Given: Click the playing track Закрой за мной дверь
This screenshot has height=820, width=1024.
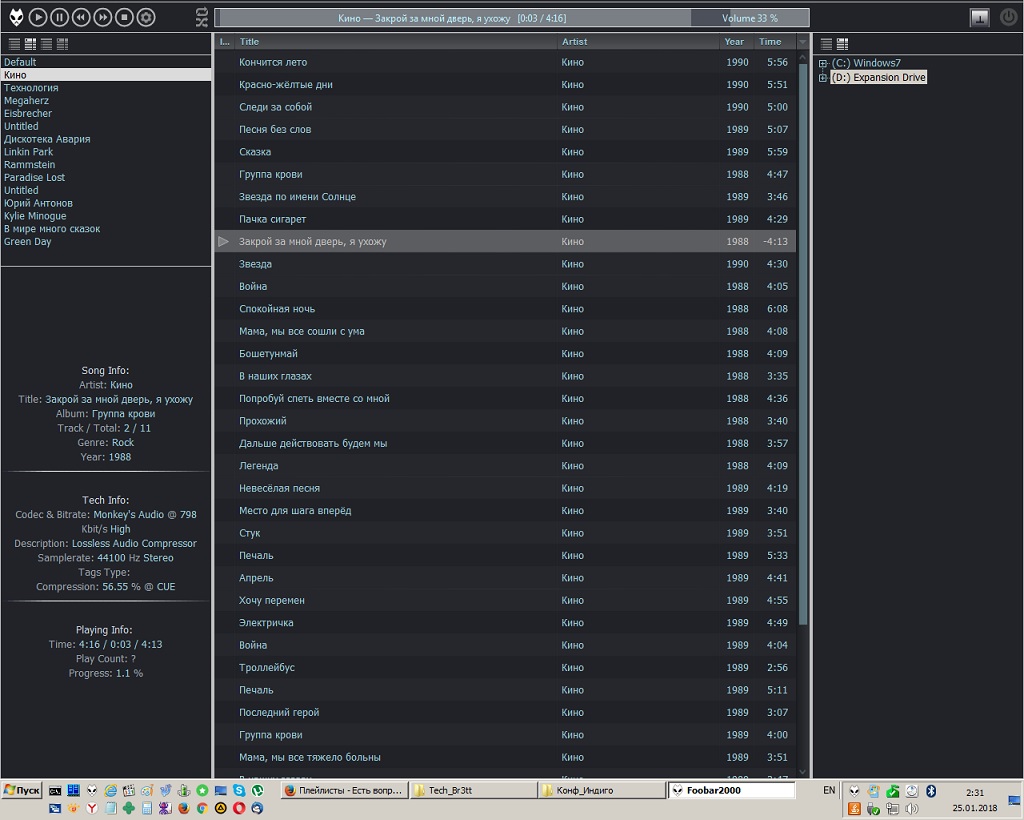Looking at the screenshot, I should tap(505, 242).
